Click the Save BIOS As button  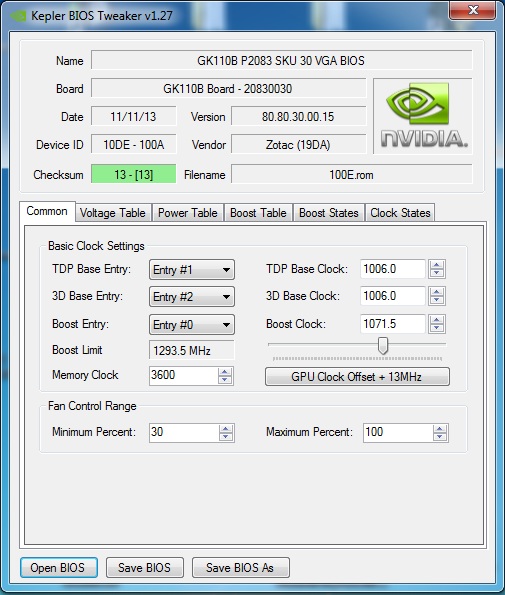241,568
